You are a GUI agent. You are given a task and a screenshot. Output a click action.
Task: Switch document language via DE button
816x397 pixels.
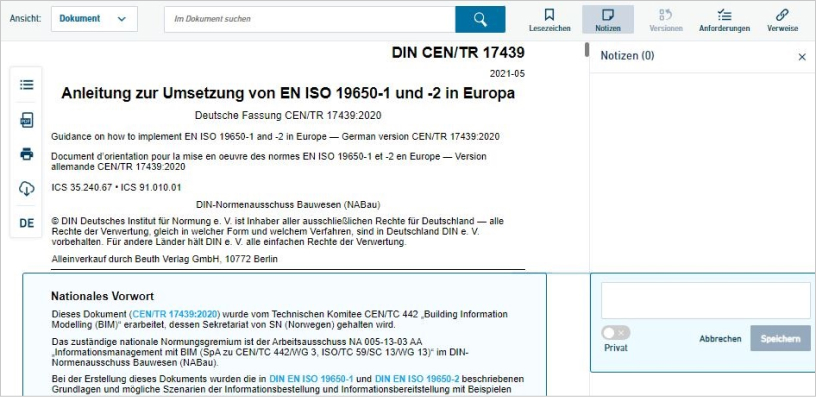27,223
